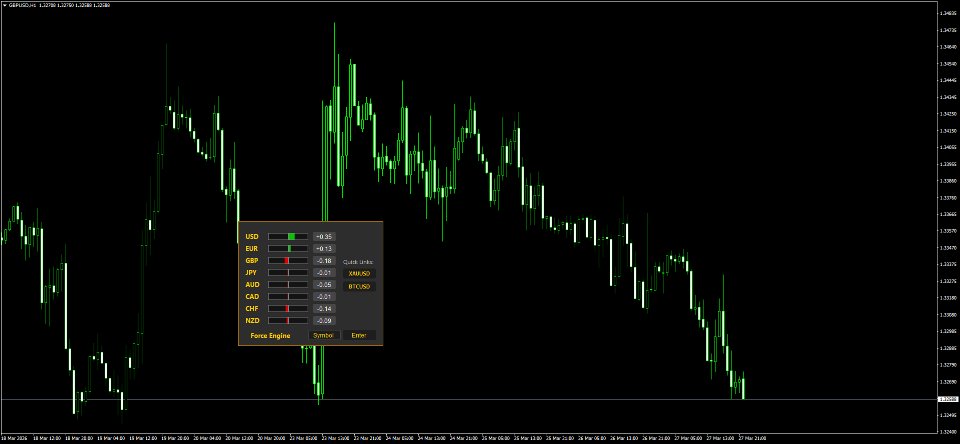Click the Enter button in Force Engine
This screenshot has width=960, height=444.
359,336
